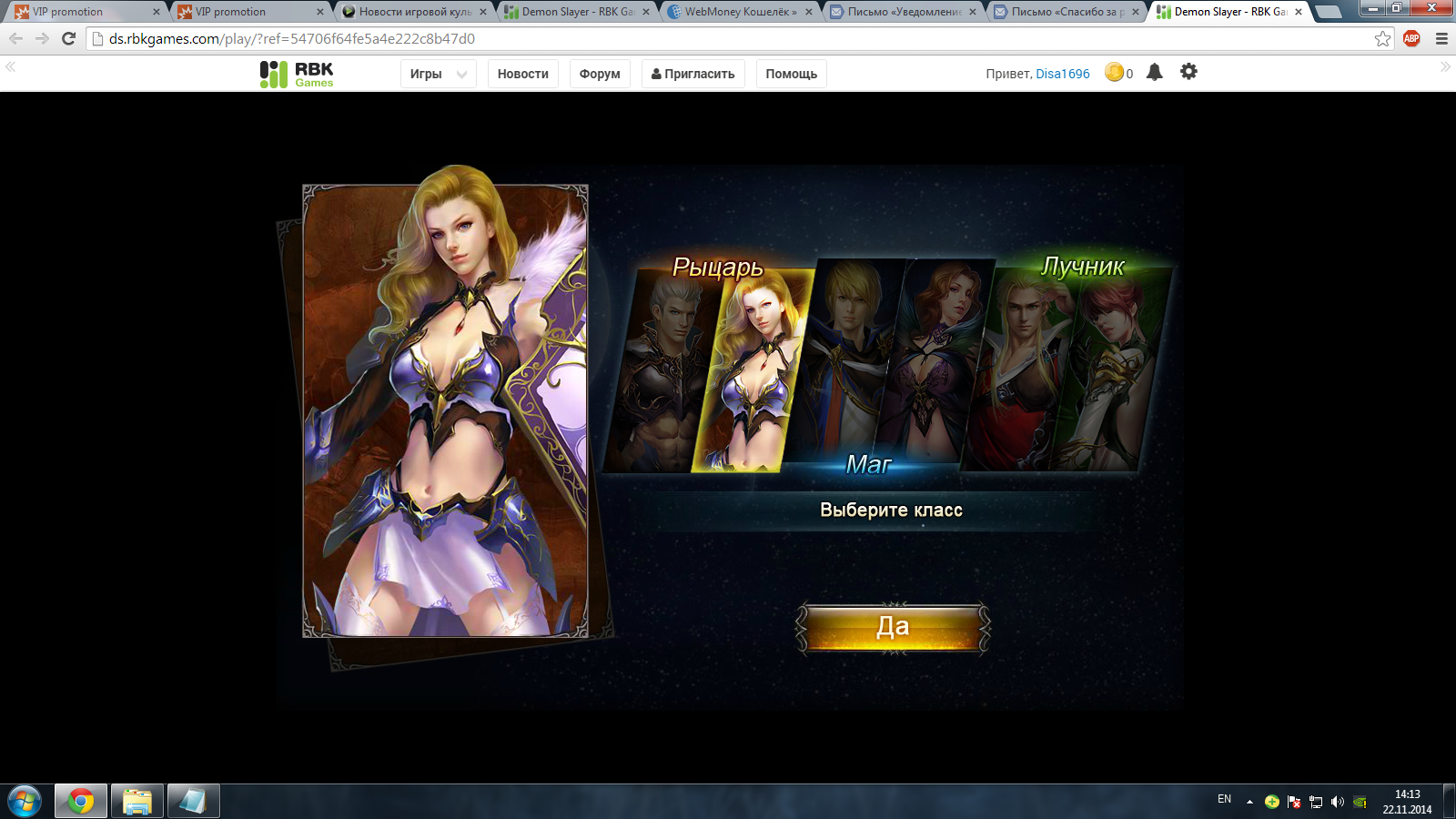
Task: Click the Chrome taskbar icon
Action: coord(81,802)
